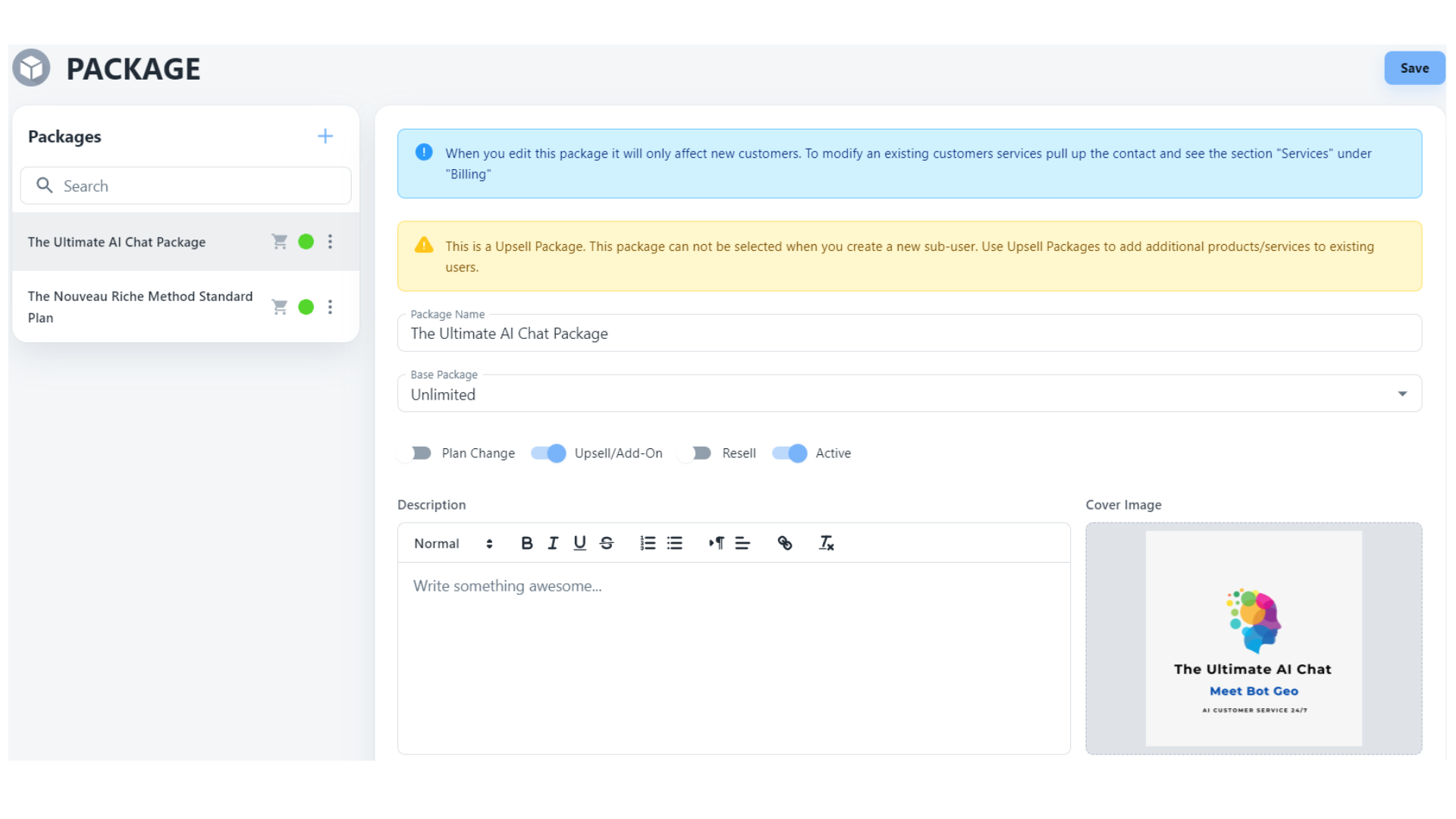The height and width of the screenshot is (819, 1456).
Task: Insert an ordered numbered list
Action: click(x=648, y=543)
